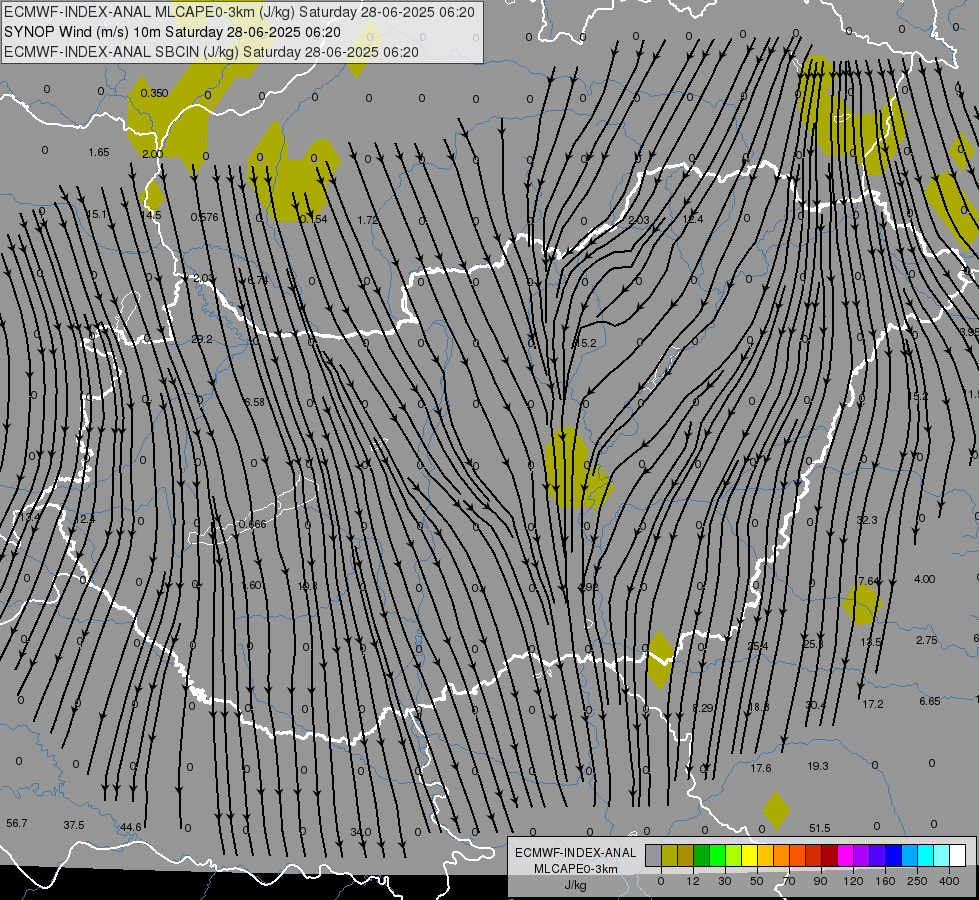
Task: Choose the dark blue legend swatch
Action: (894, 856)
